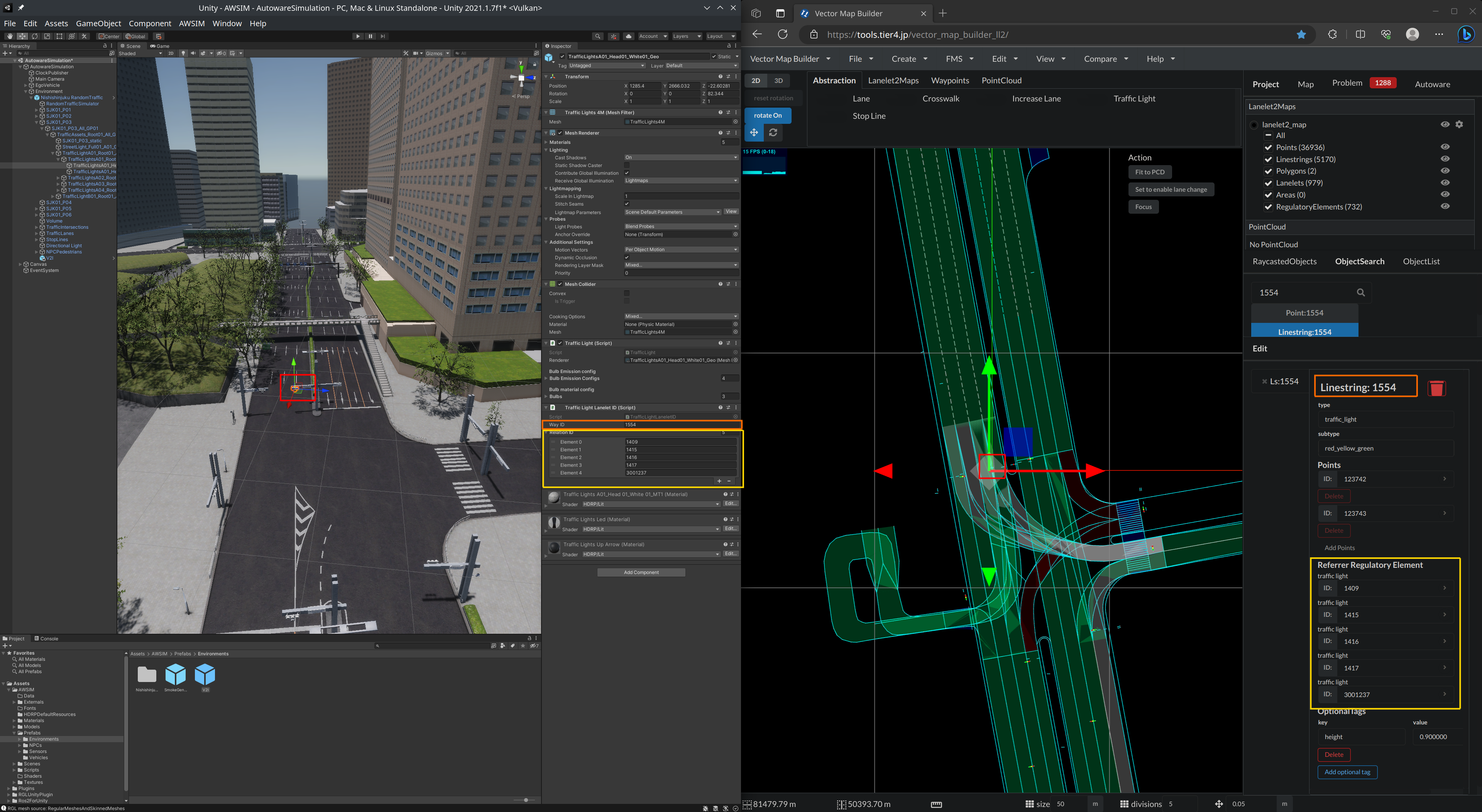Image resolution: width=1482 pixels, height=812 pixels.
Task: Click the lanelet2_map settings gear
Action: [x=1459, y=124]
